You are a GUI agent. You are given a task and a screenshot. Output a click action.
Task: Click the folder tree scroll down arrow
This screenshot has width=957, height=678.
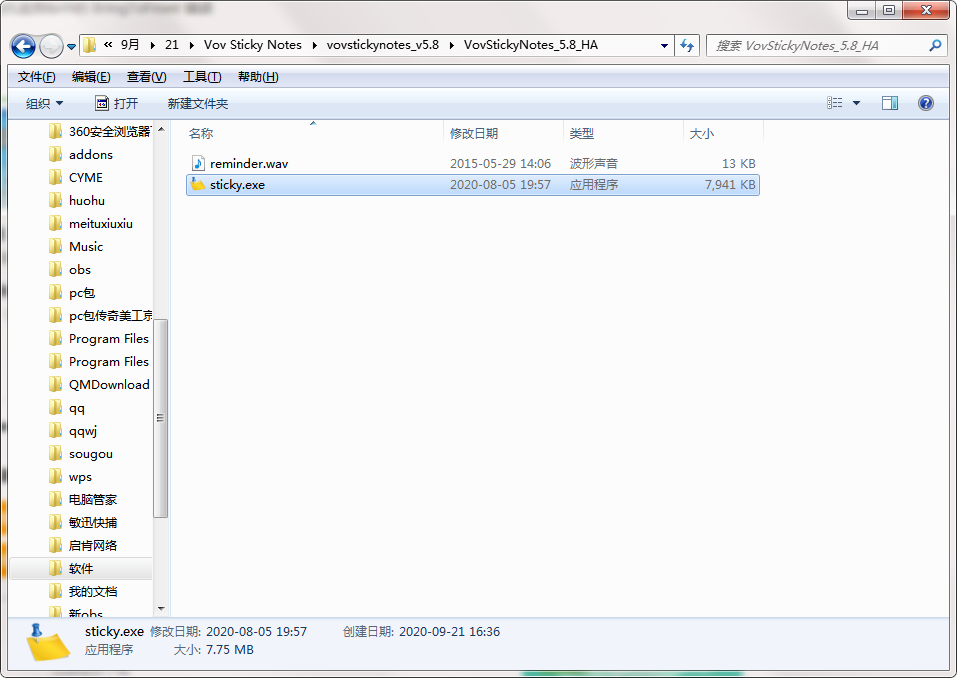161,608
